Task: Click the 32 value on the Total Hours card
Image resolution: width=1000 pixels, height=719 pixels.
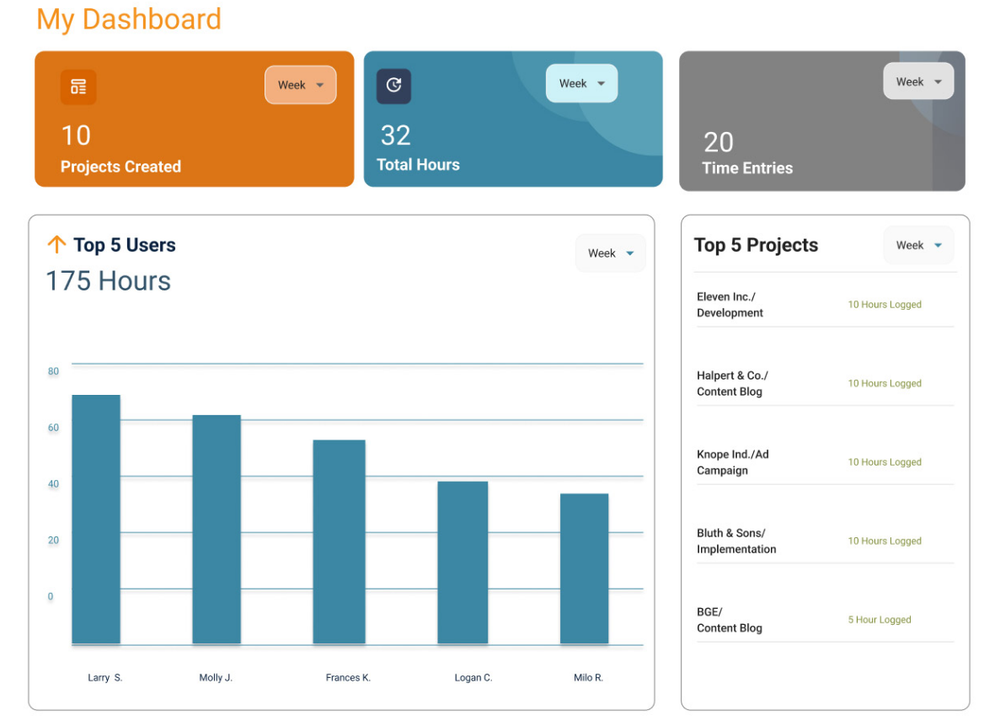Action: [x=395, y=135]
